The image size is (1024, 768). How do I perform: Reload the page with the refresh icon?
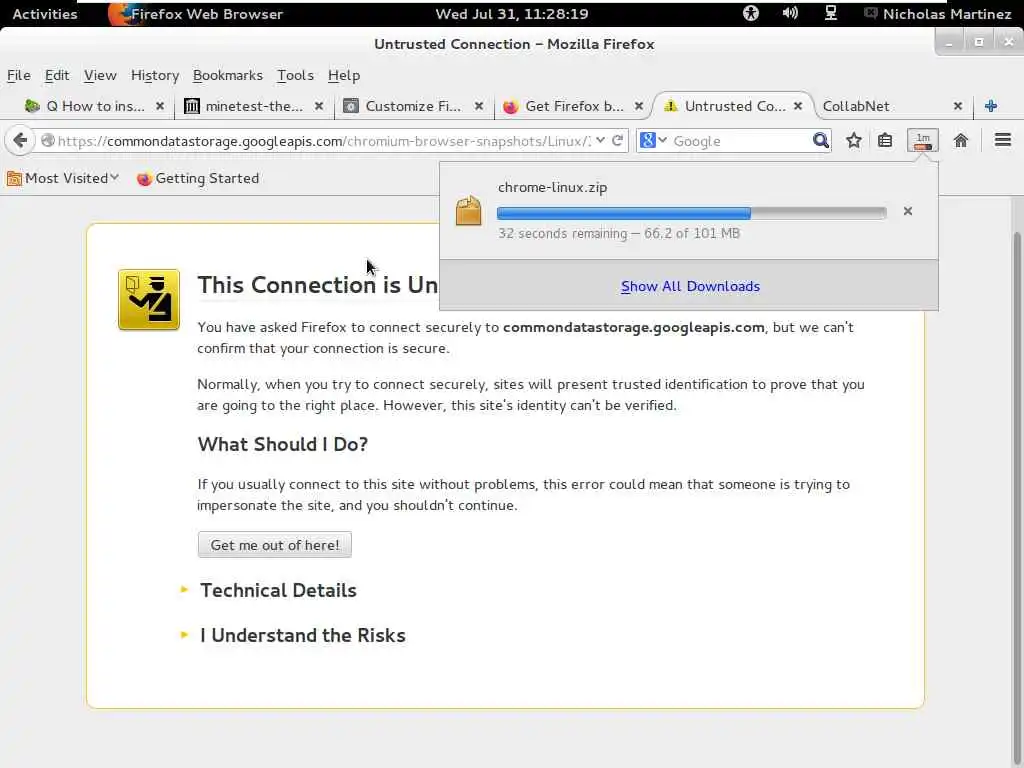[617, 140]
